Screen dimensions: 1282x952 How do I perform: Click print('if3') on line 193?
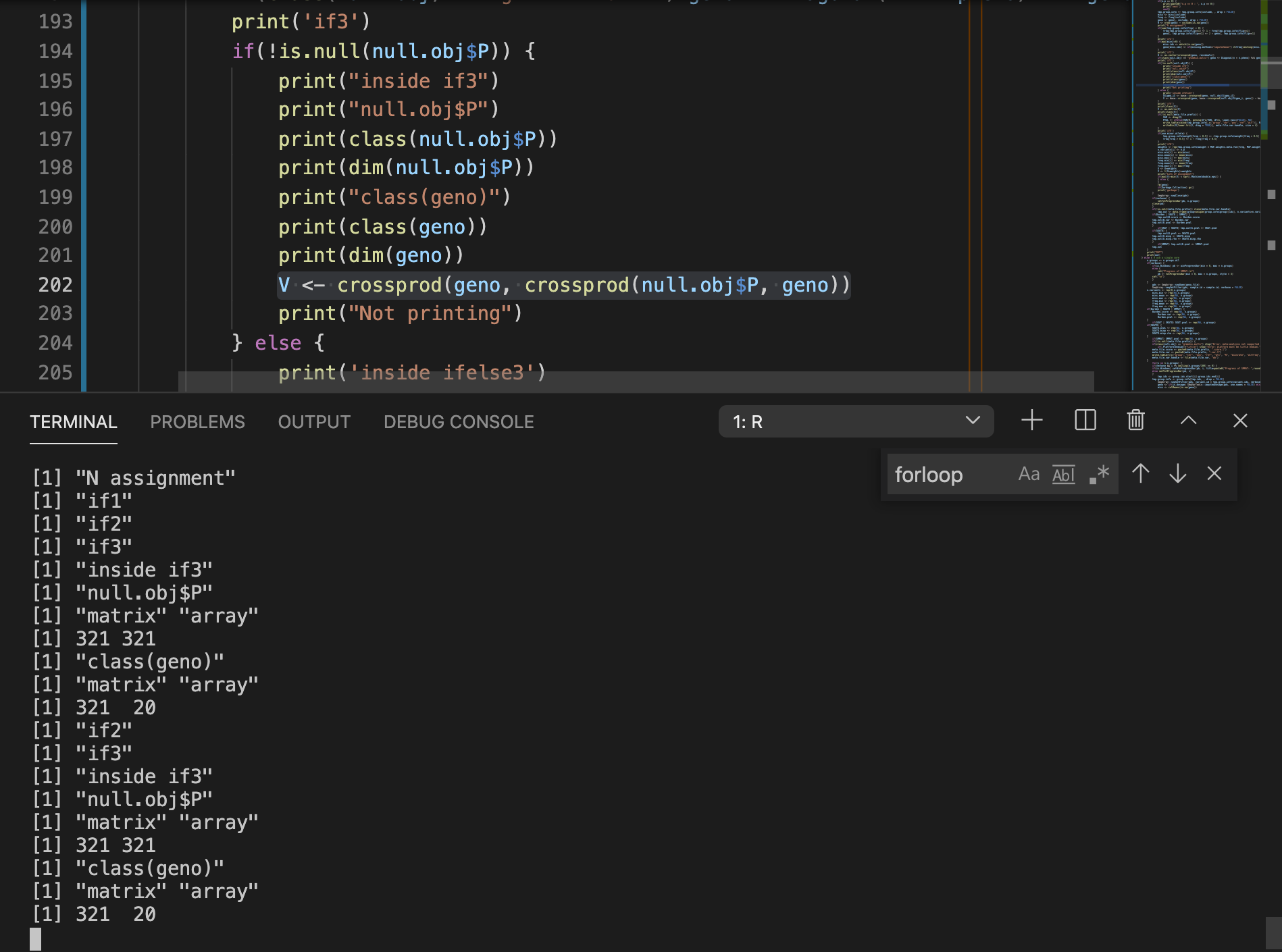(x=301, y=22)
